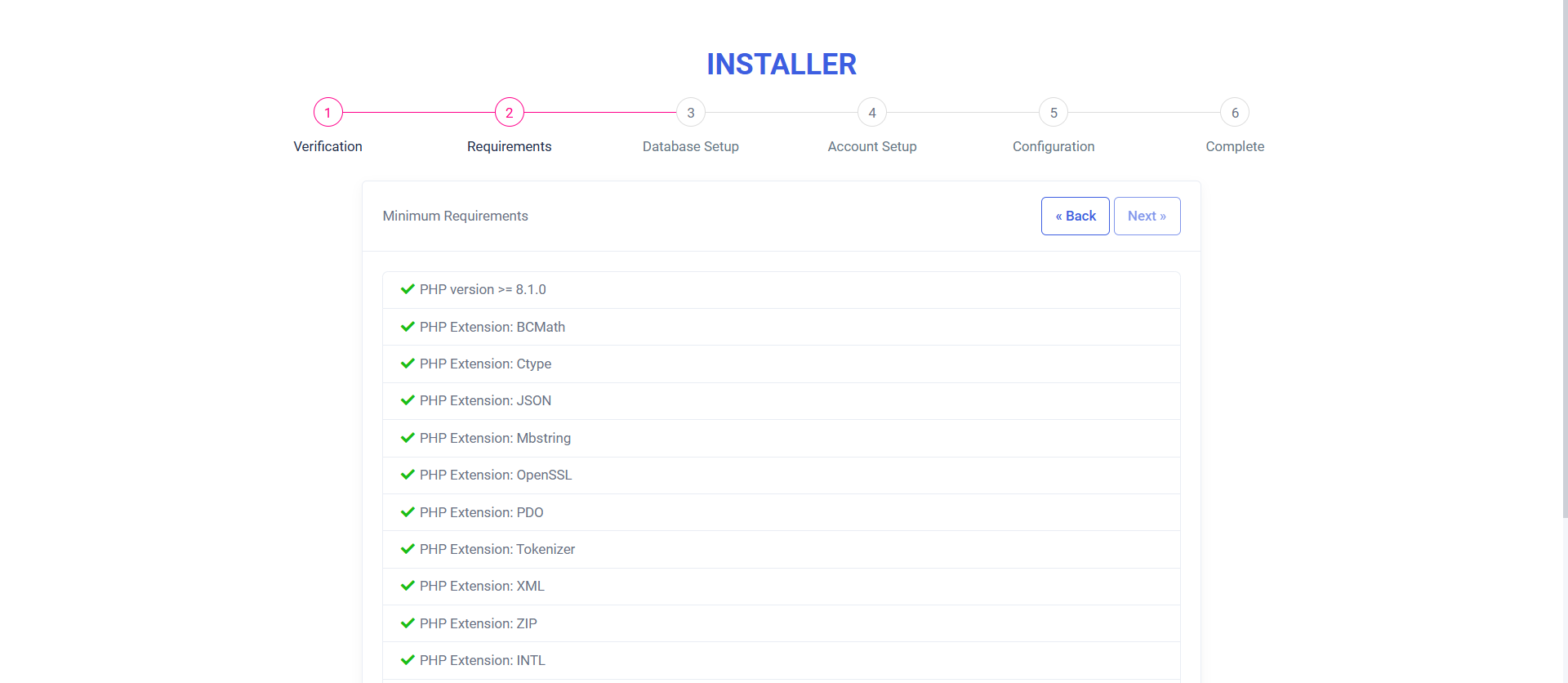1568x683 pixels.
Task: Click the Mbstring extension green checkmark
Action: point(408,438)
